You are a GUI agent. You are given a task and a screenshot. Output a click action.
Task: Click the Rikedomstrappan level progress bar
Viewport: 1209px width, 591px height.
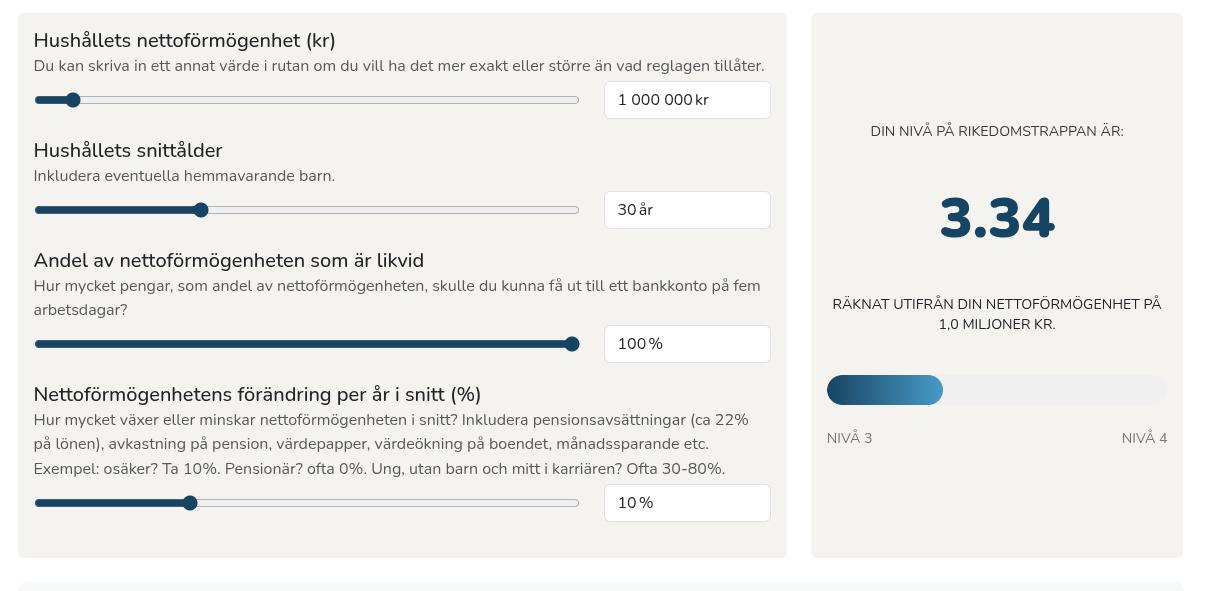[x=996, y=390]
